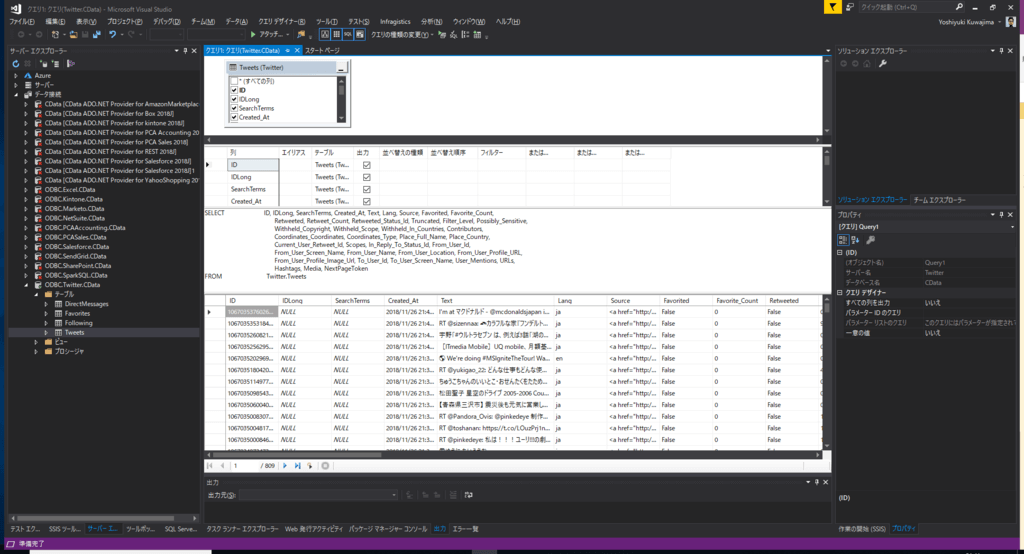Expand the Favorites table node
Screen dimensions: 1024x554
[x=46, y=313]
